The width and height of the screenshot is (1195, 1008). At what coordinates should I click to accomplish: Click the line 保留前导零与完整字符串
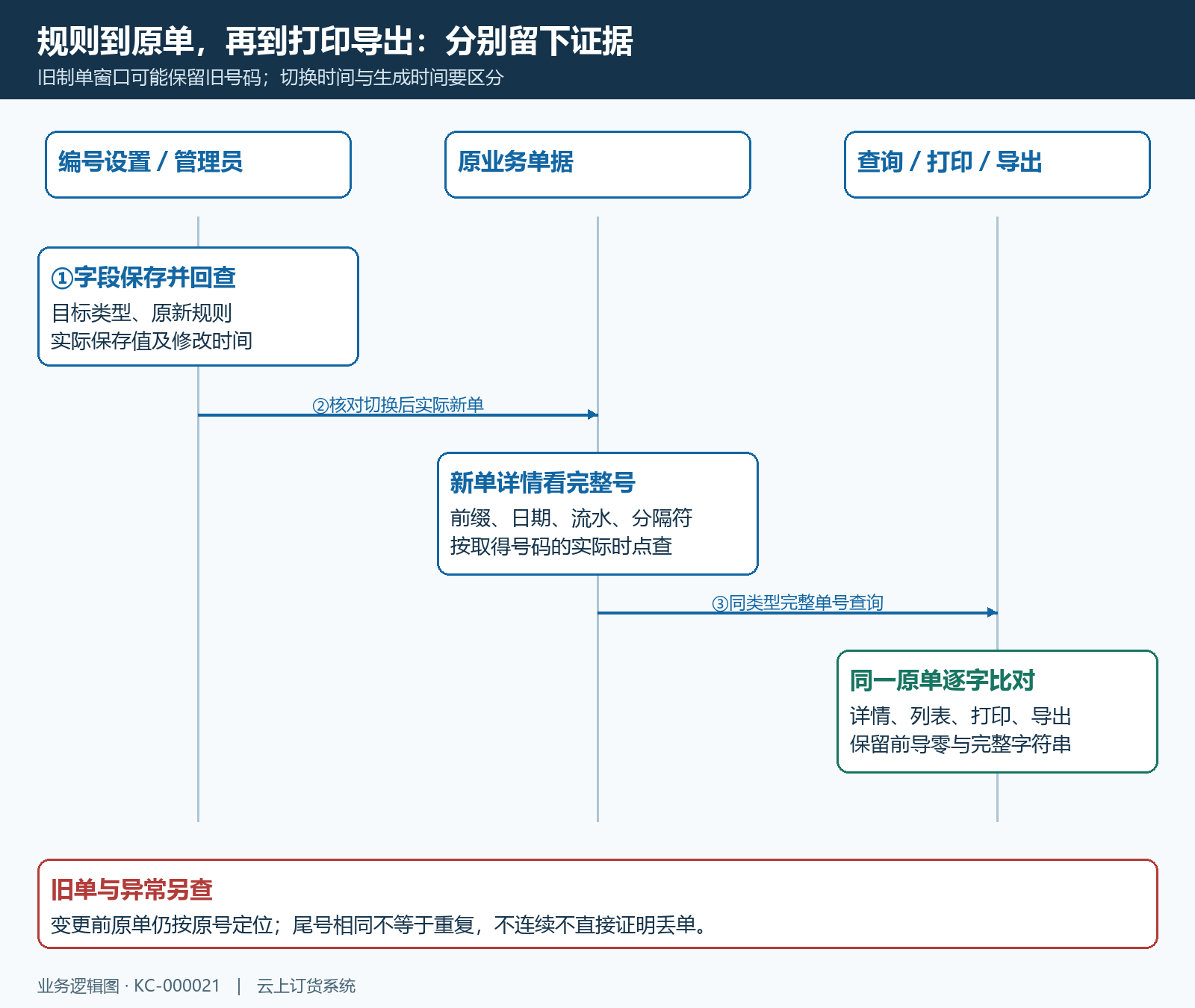960,744
